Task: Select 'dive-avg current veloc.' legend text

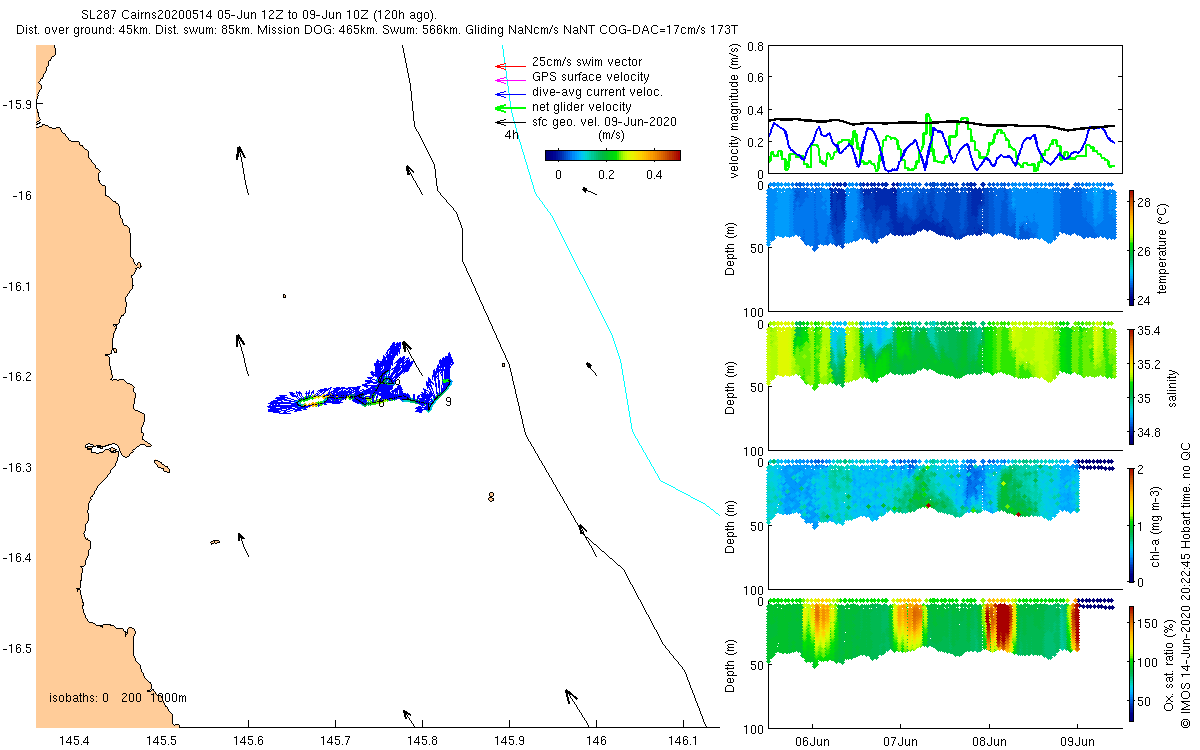Action: point(597,92)
